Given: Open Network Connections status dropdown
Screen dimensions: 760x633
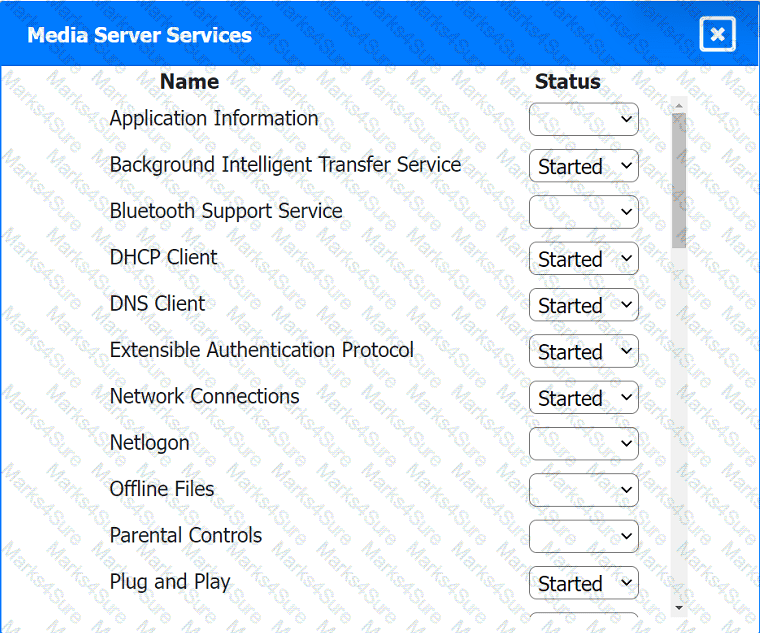Looking at the screenshot, I should tap(583, 398).
